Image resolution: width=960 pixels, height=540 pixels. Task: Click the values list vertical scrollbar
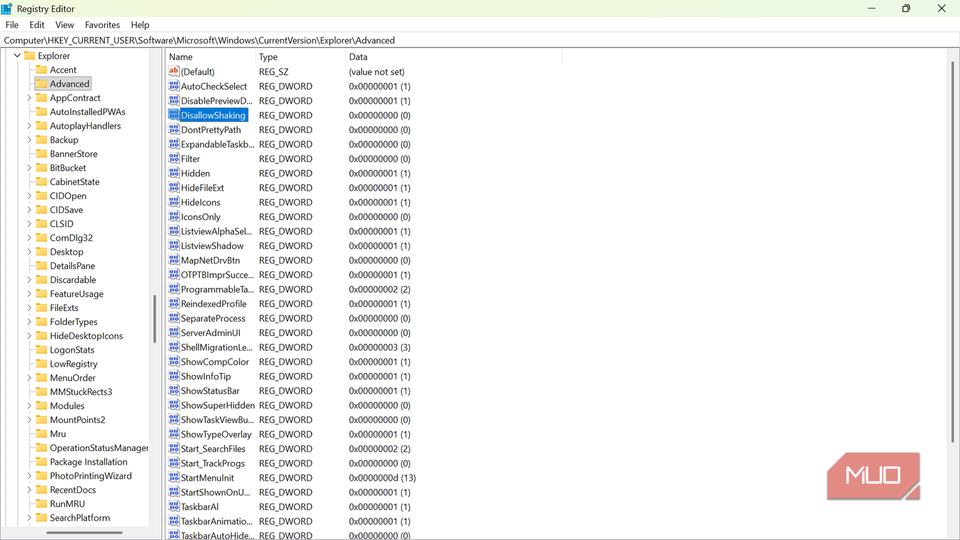click(952, 251)
